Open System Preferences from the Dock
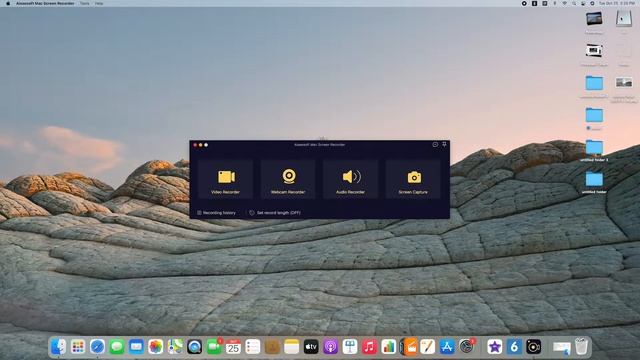 pyautogui.click(x=467, y=347)
